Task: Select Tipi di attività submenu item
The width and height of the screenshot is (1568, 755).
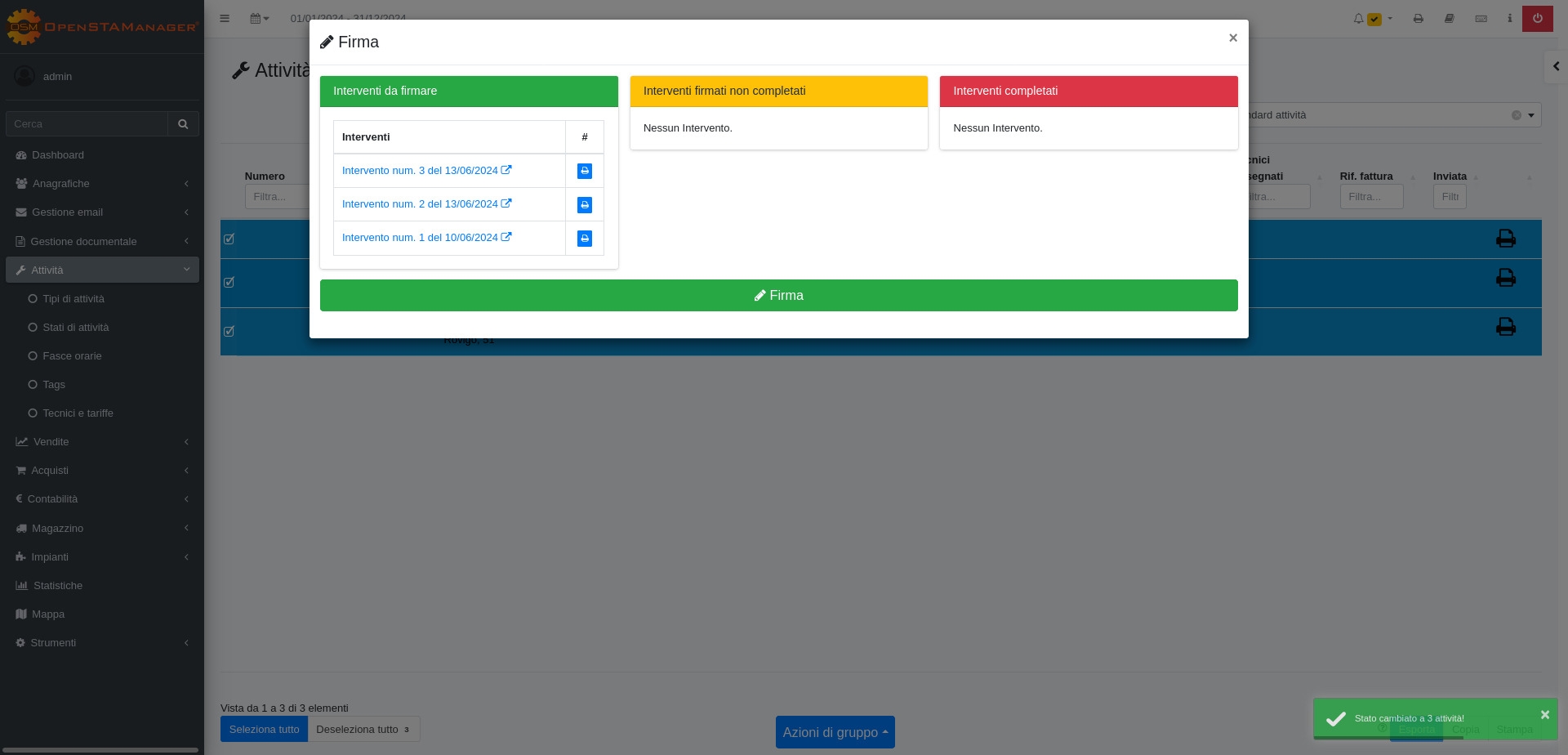Action: [x=73, y=299]
